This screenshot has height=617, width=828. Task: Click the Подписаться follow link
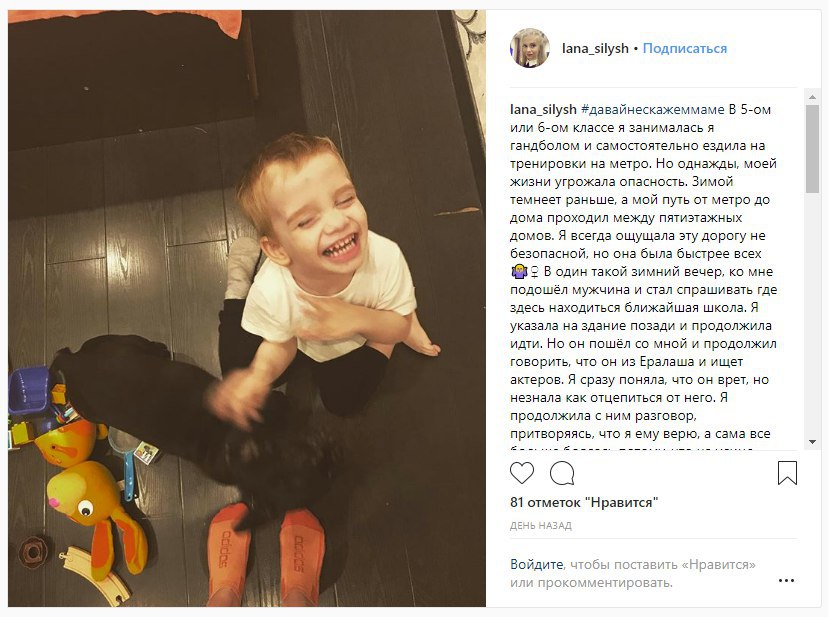point(684,49)
